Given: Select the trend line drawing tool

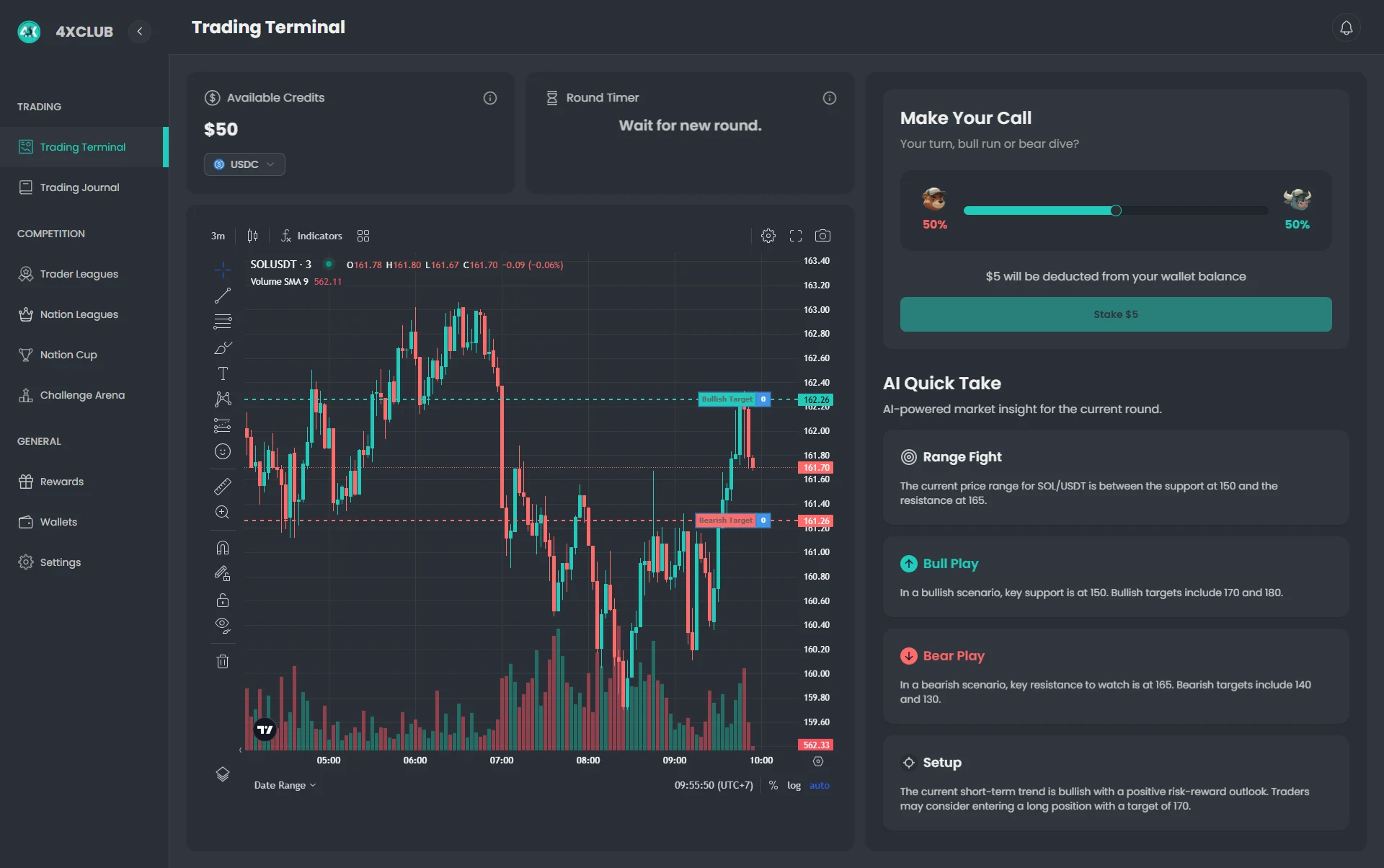Looking at the screenshot, I should click(223, 296).
